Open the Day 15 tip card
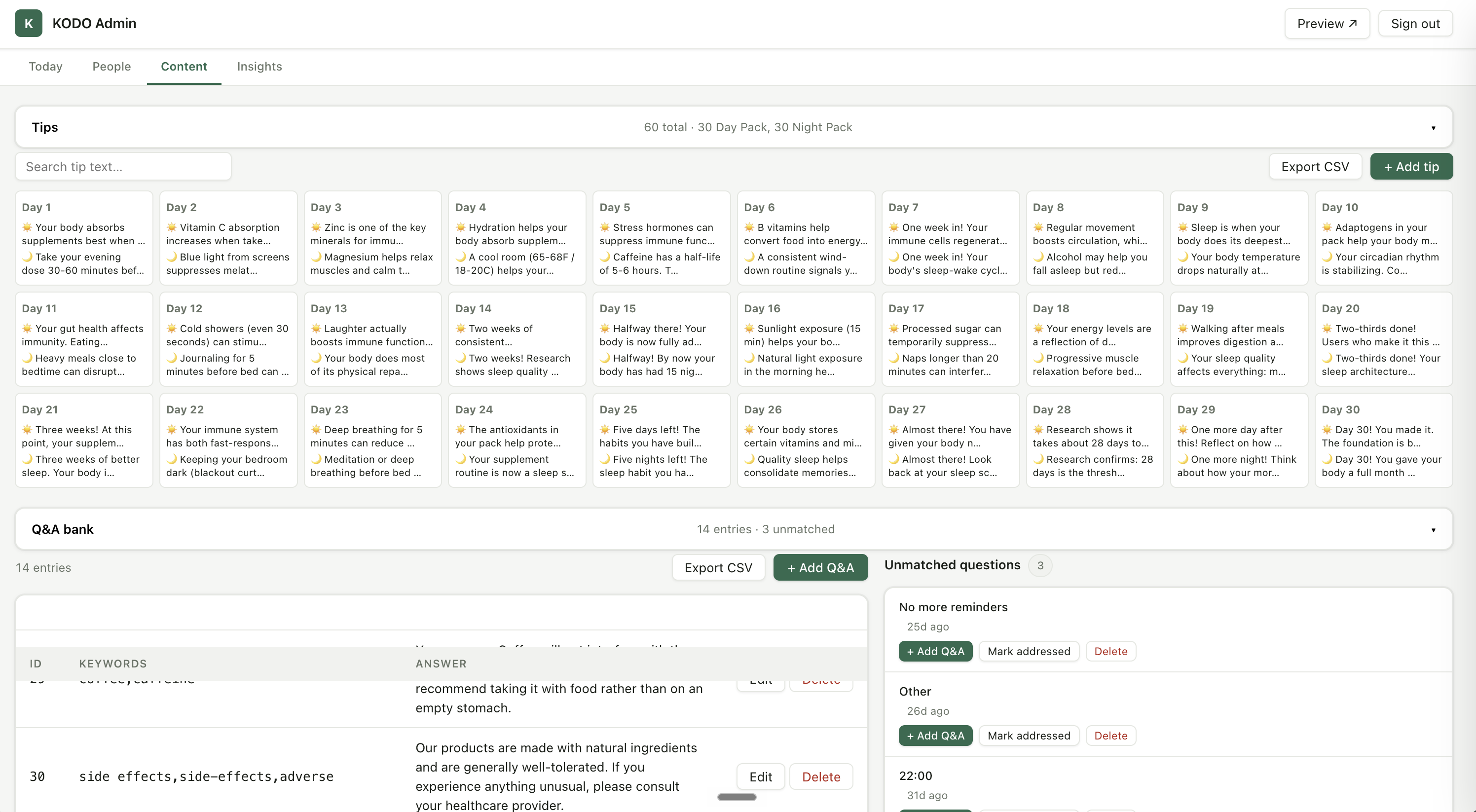1476x812 pixels. 661,339
